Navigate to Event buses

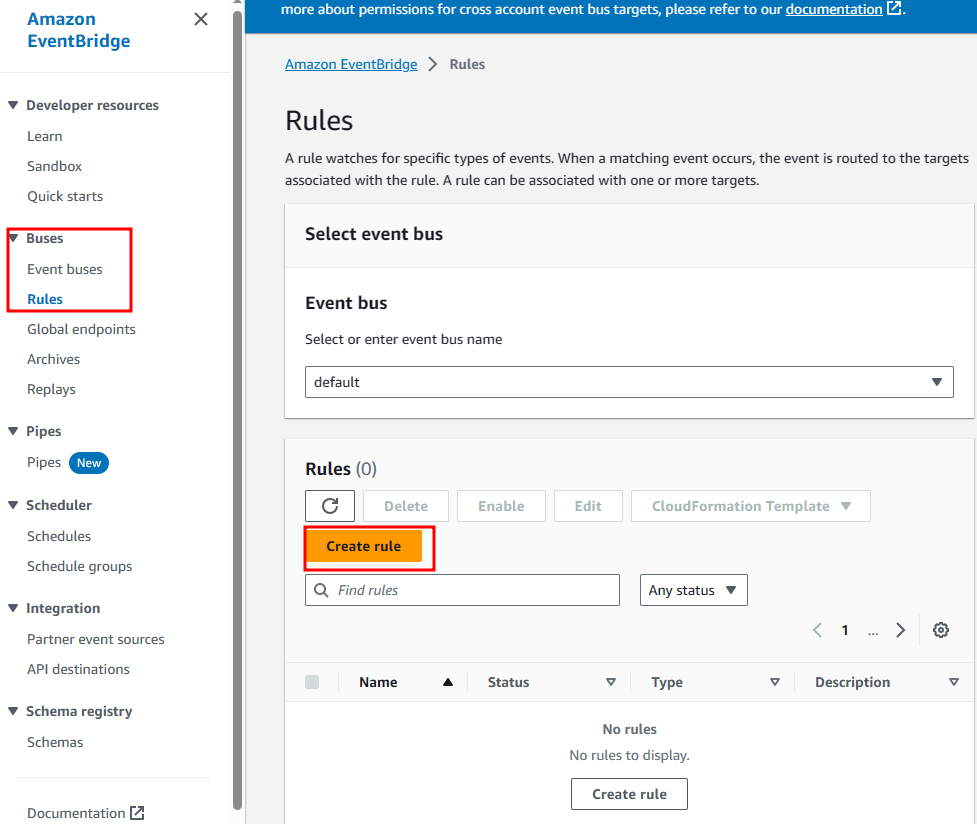[65, 269]
